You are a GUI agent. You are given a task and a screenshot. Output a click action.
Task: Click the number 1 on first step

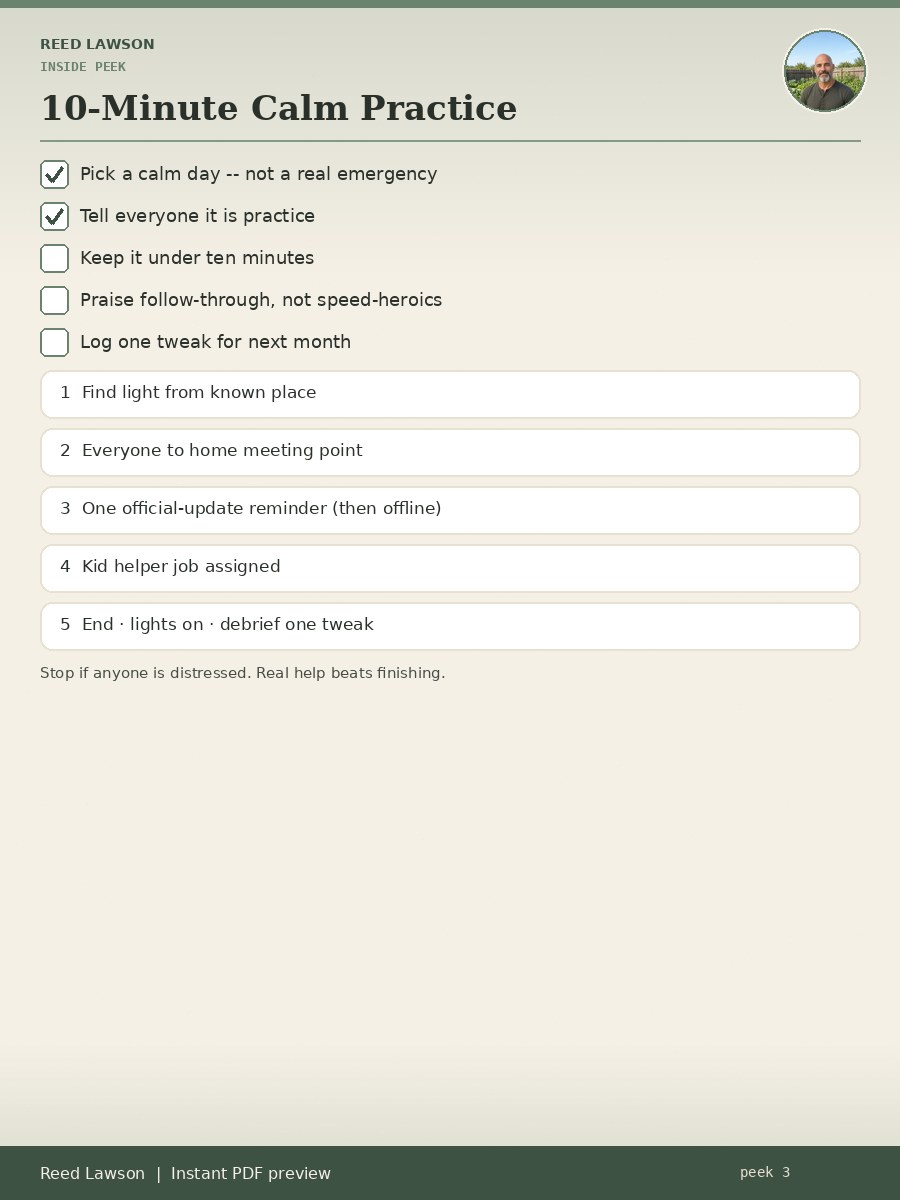tap(65, 393)
